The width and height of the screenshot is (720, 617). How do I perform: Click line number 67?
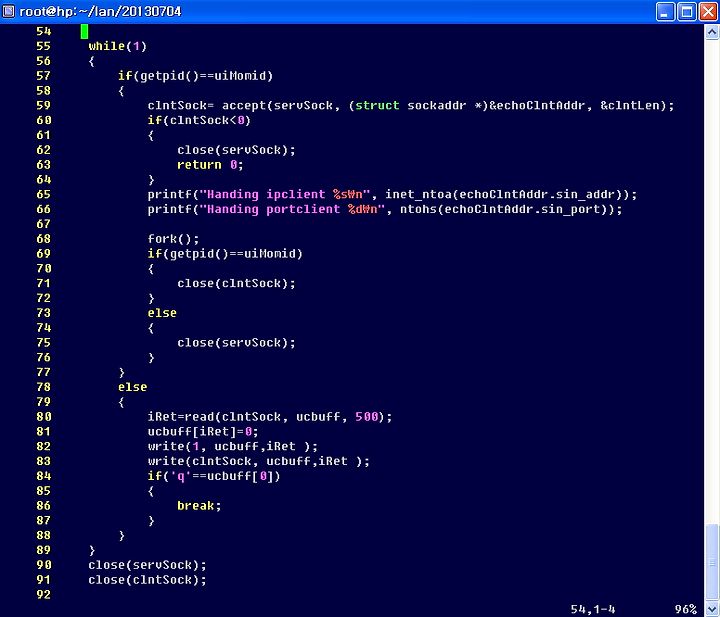44,224
